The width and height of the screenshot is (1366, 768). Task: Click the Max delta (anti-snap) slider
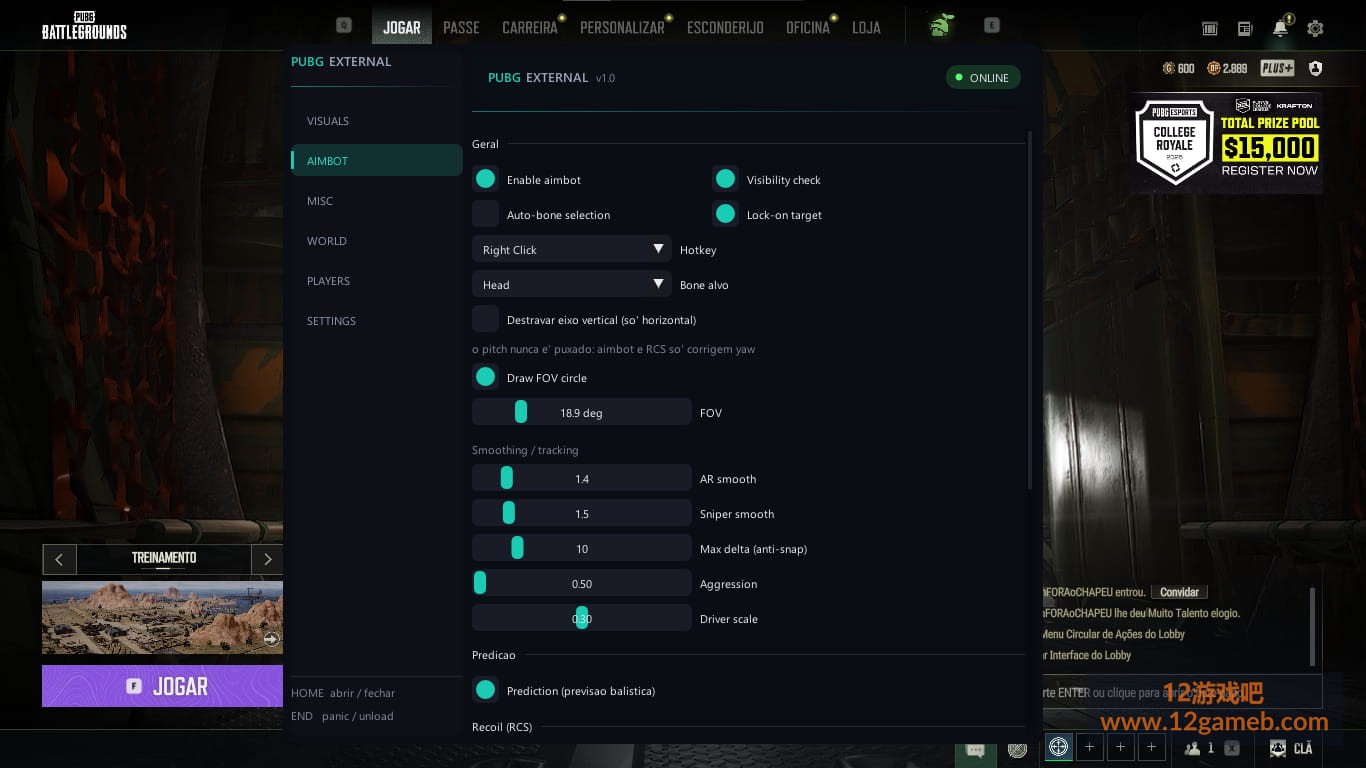pyautogui.click(x=582, y=548)
